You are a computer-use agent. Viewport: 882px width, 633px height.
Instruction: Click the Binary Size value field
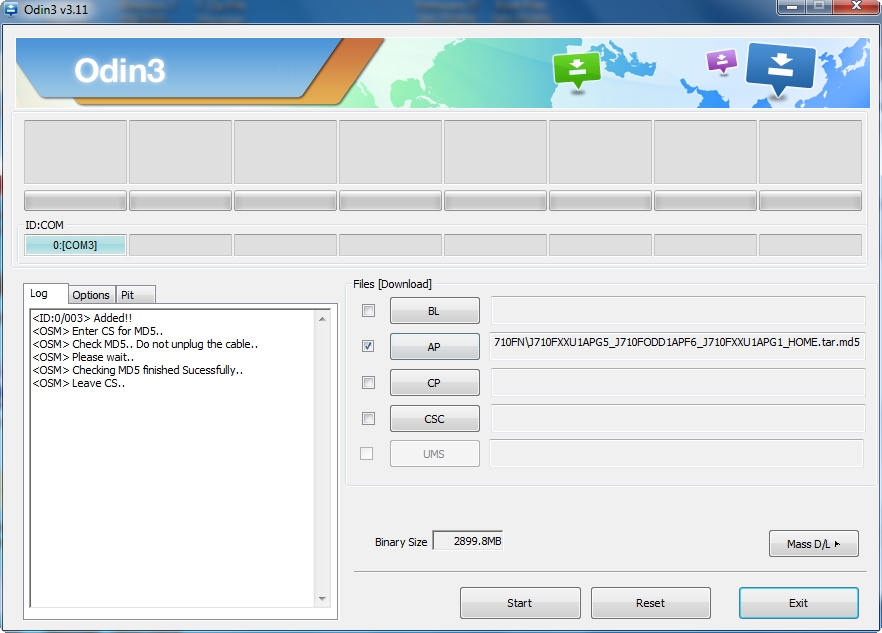click(x=468, y=541)
